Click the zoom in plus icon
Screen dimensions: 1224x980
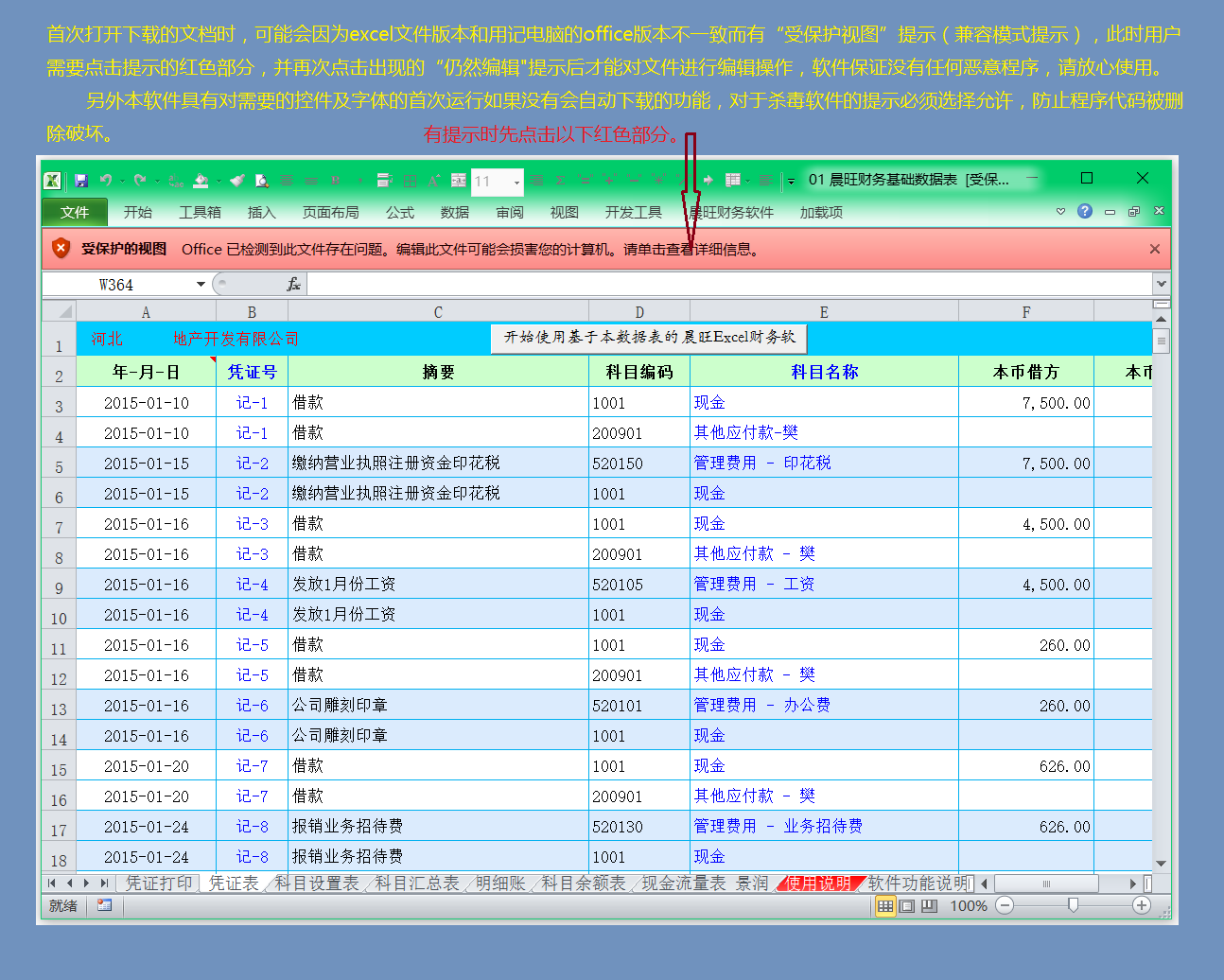1142,905
